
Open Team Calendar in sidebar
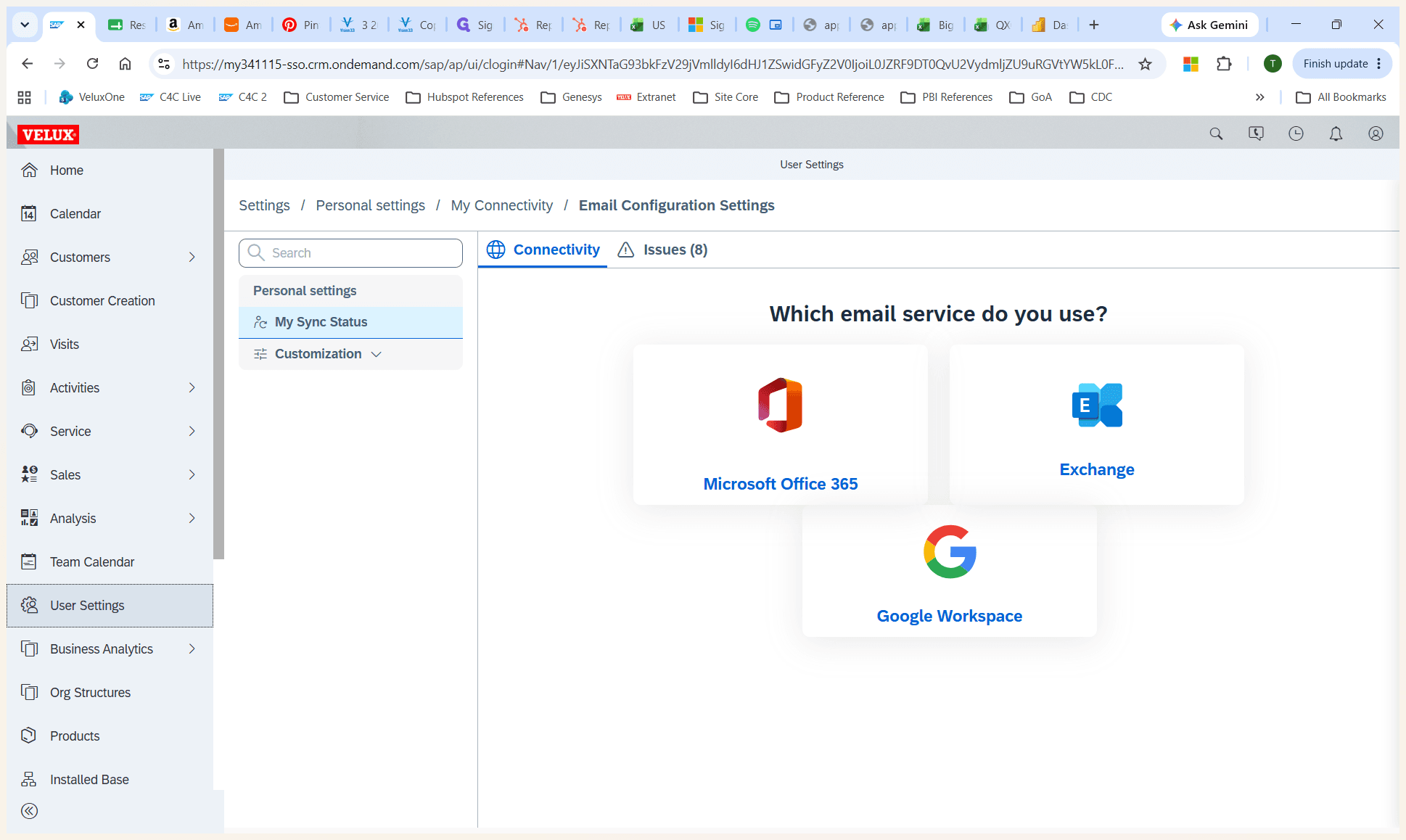pyautogui.click(x=110, y=562)
